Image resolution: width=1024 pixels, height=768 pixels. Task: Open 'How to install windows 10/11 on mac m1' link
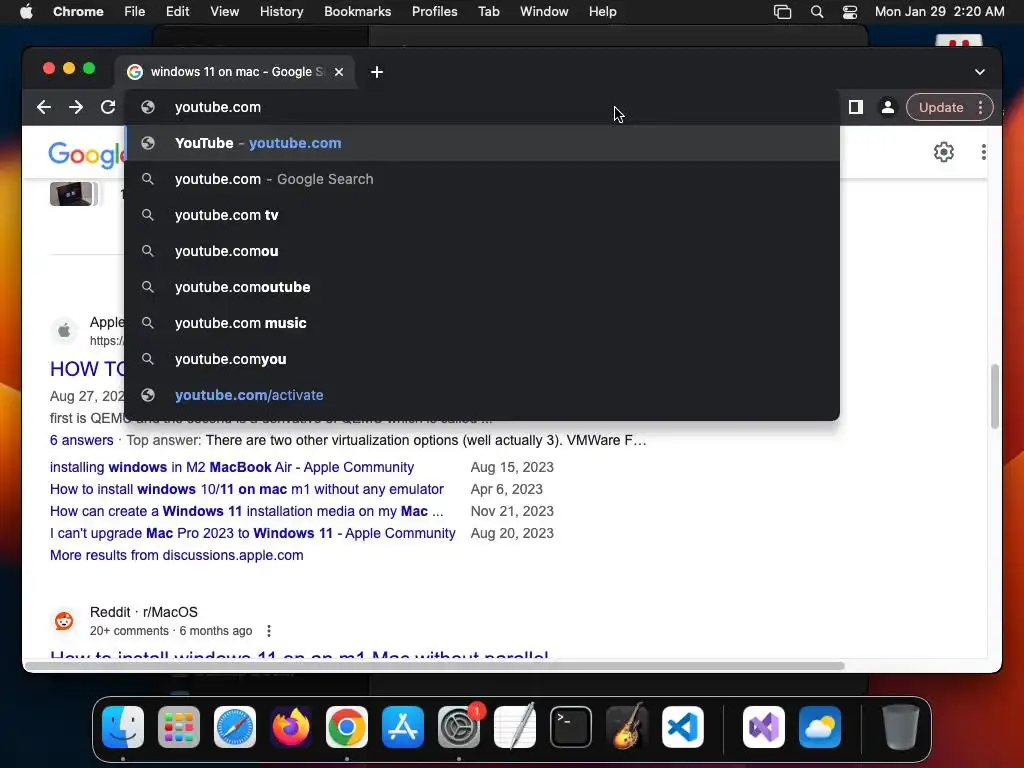247,489
